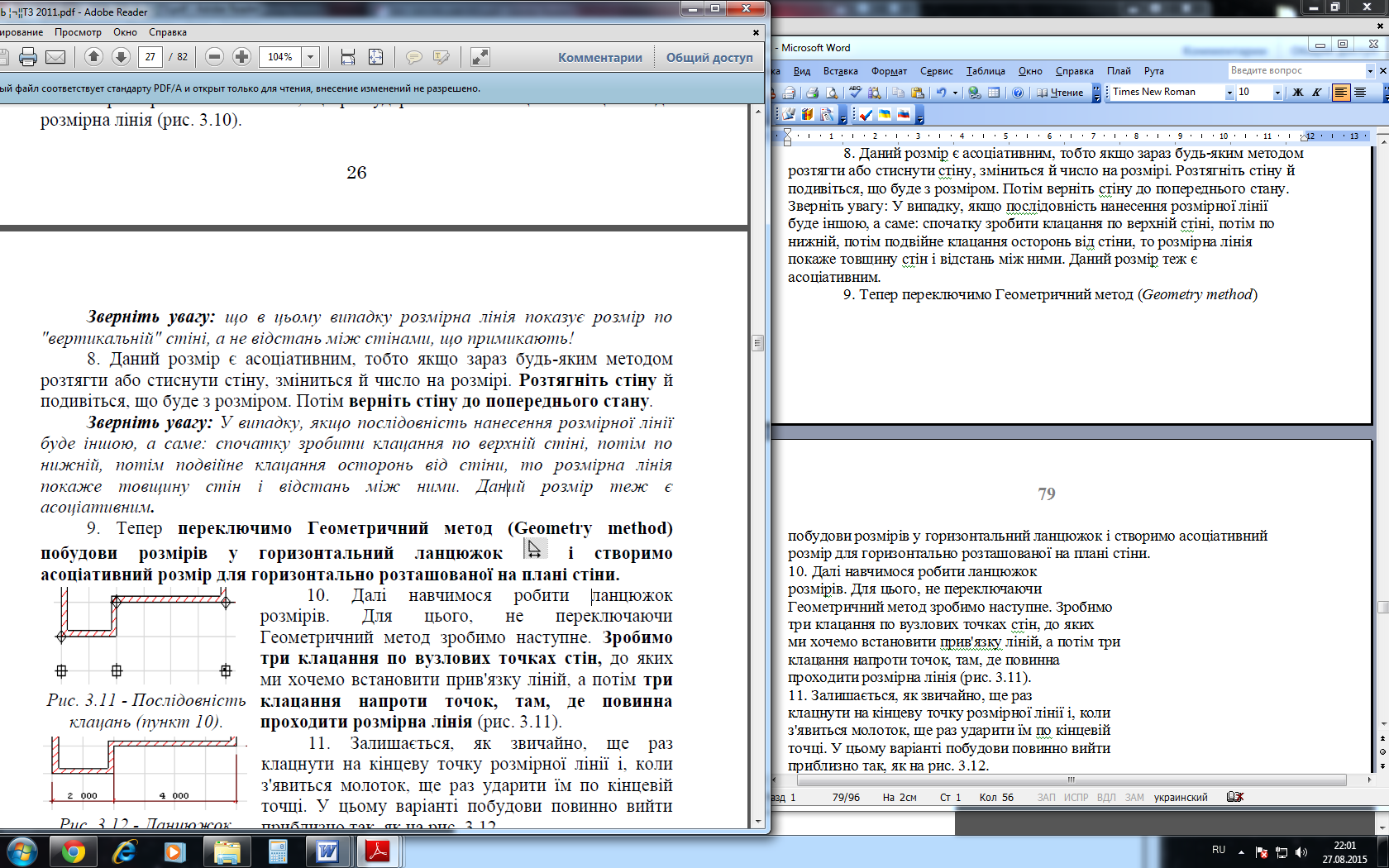Viewport: 1389px width, 868px height.
Task: Toggle align left in Word
Action: [1341, 93]
